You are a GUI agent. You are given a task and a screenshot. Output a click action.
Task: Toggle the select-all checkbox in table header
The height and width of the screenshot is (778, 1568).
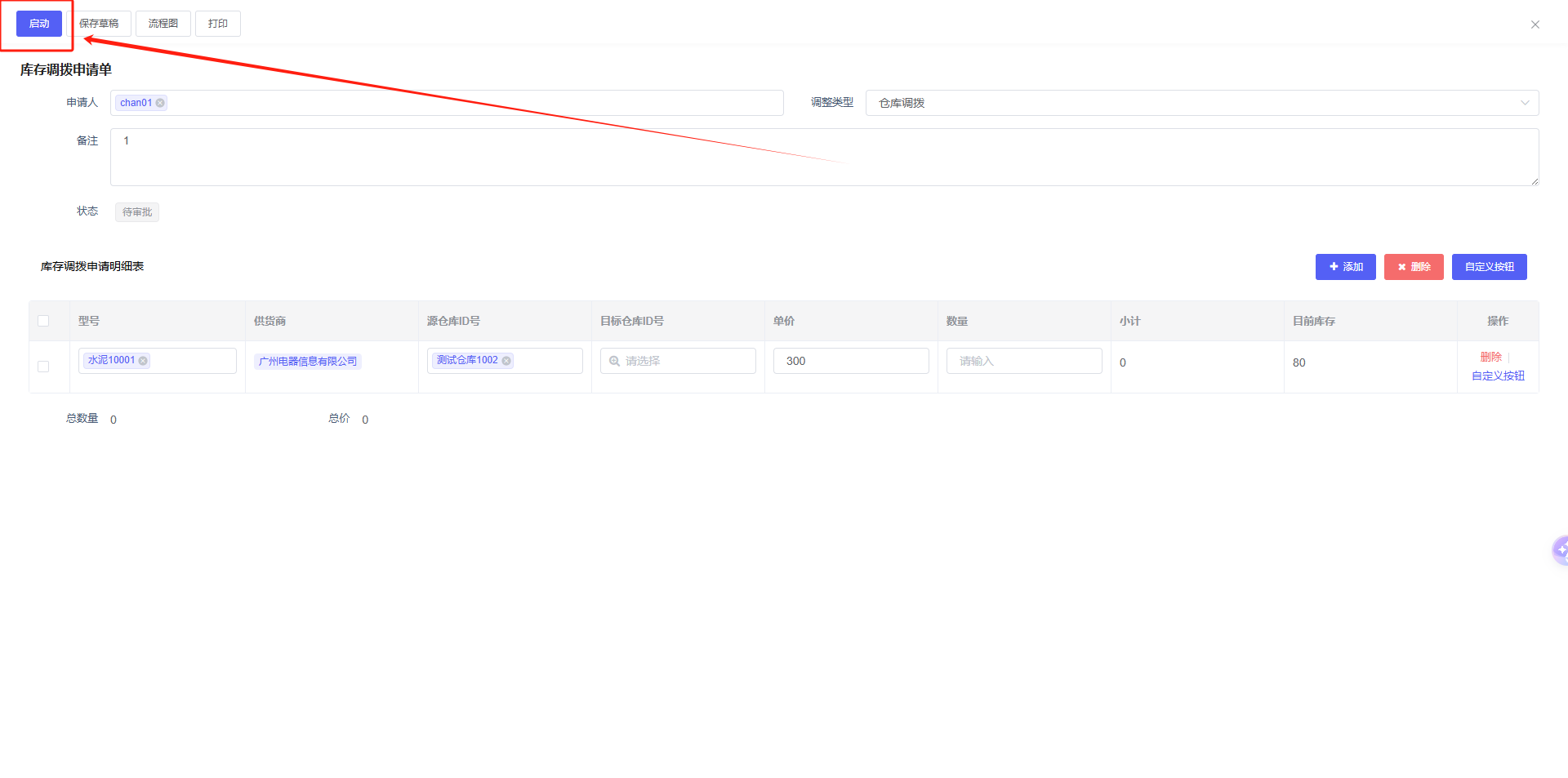43,321
